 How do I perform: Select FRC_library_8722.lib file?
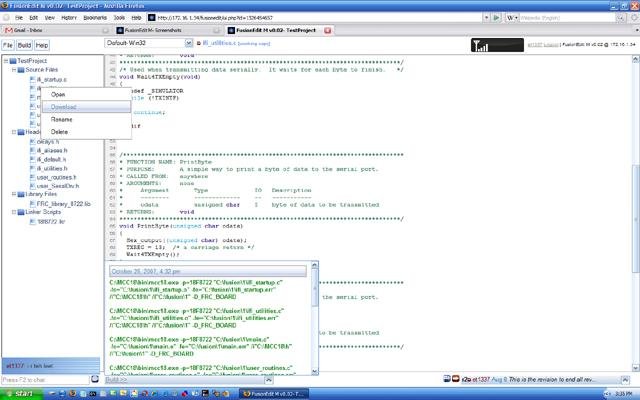click(x=64, y=204)
